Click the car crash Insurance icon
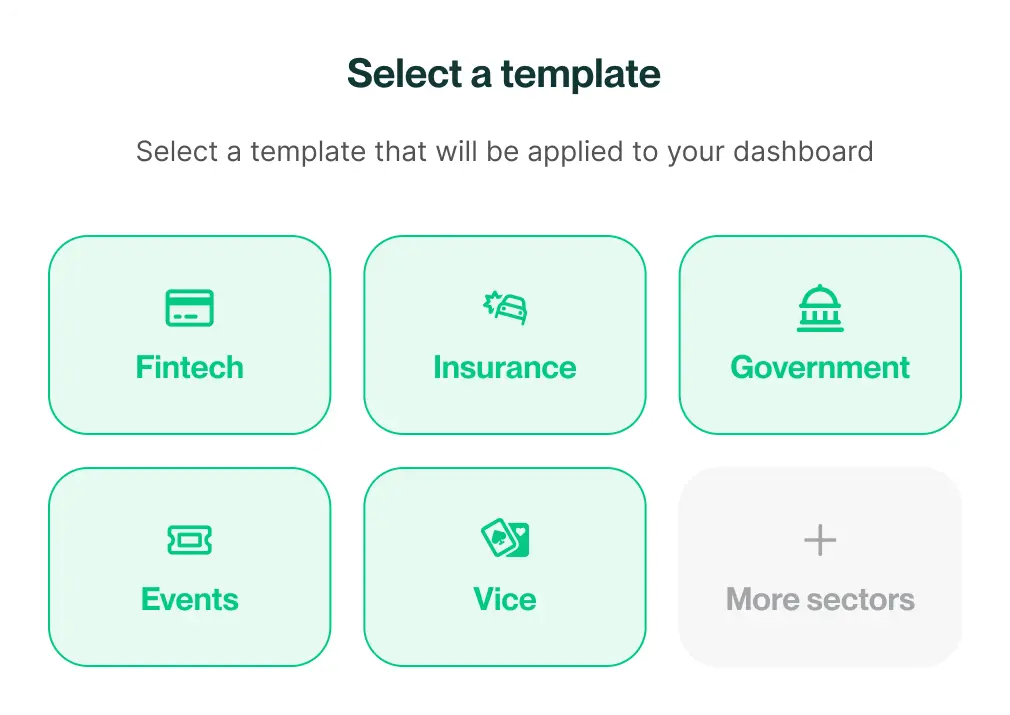The width and height of the screenshot is (1010, 715). click(x=505, y=307)
